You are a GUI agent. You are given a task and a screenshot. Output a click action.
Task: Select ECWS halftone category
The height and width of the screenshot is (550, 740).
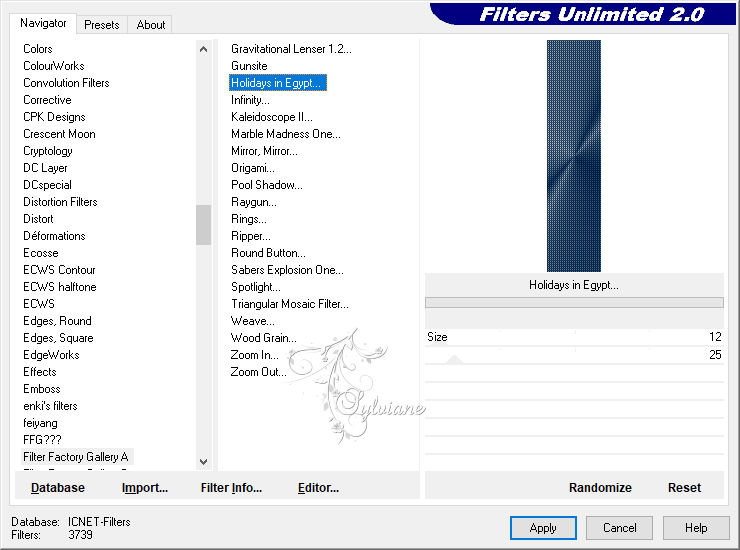point(59,287)
